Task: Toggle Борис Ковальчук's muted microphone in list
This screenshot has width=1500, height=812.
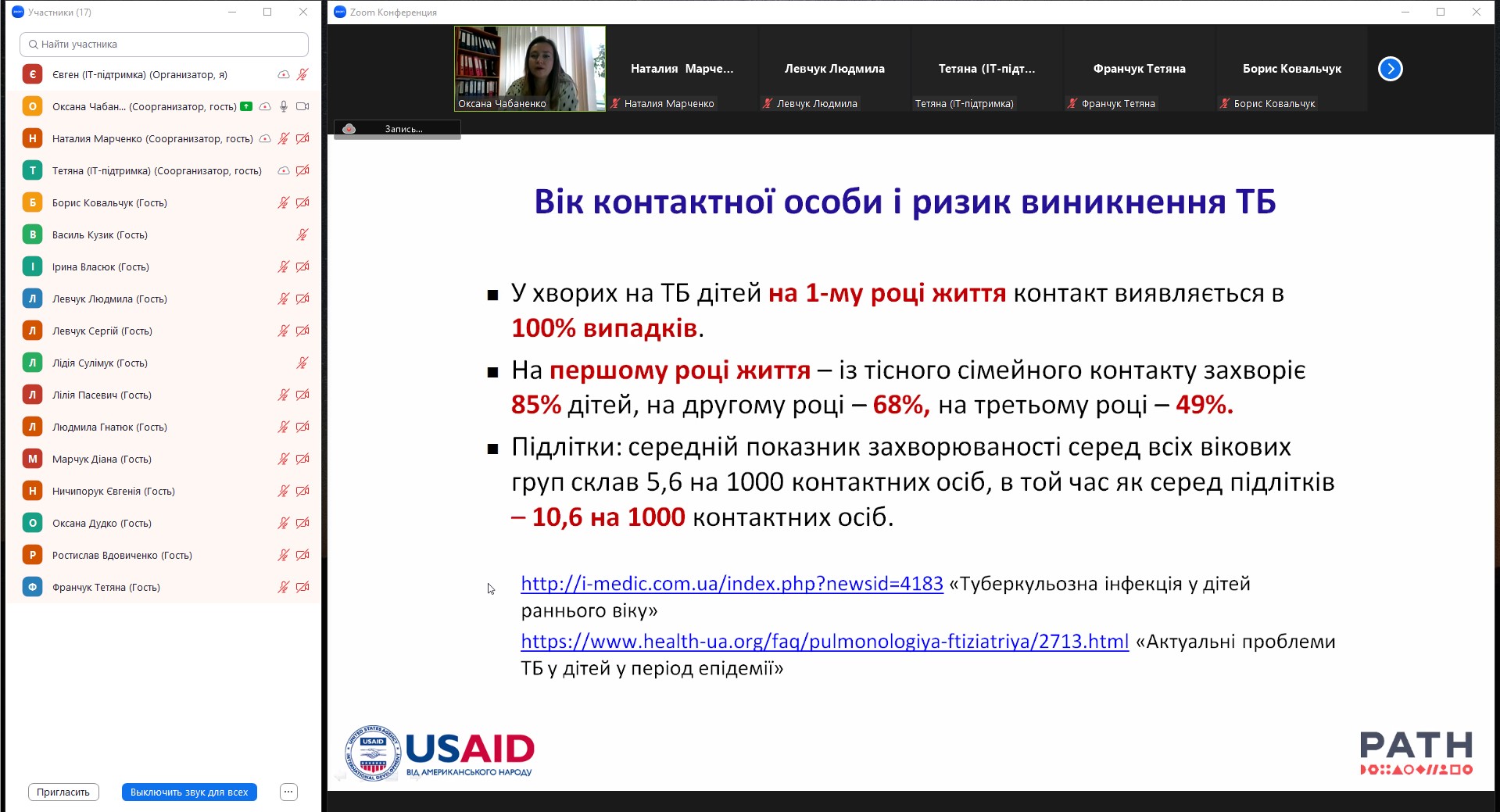Action: (284, 202)
